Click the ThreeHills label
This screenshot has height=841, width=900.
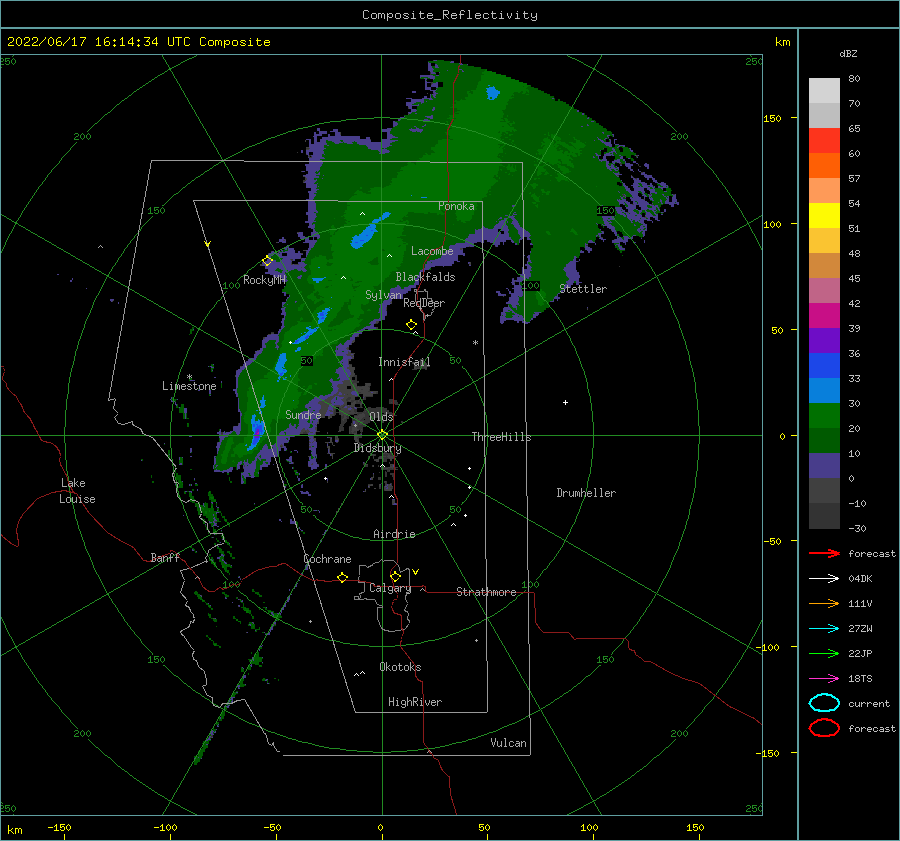click(x=502, y=437)
